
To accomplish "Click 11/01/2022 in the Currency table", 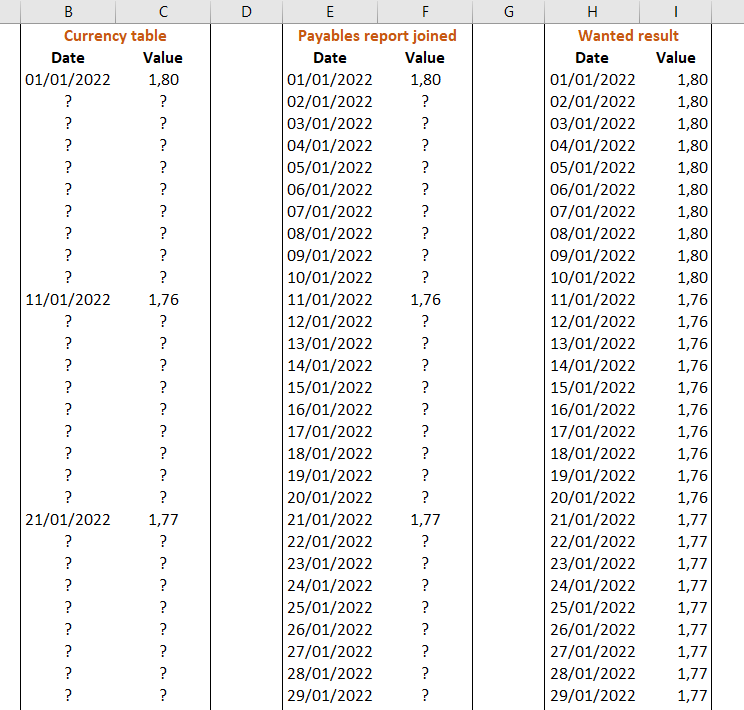I will [68, 300].
